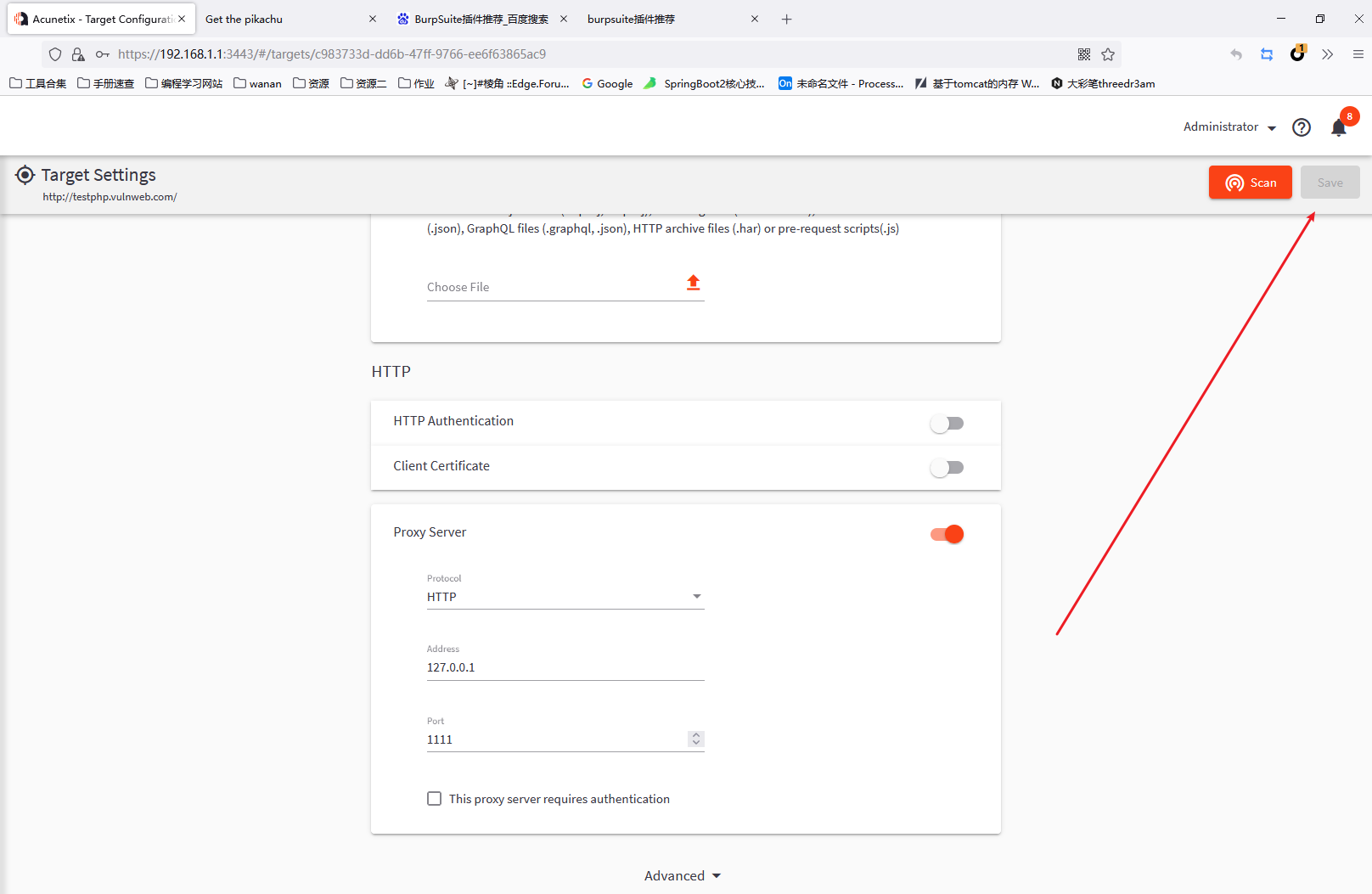Click the upload file arrow icon
This screenshot has width=1372, height=894.
[x=694, y=283]
